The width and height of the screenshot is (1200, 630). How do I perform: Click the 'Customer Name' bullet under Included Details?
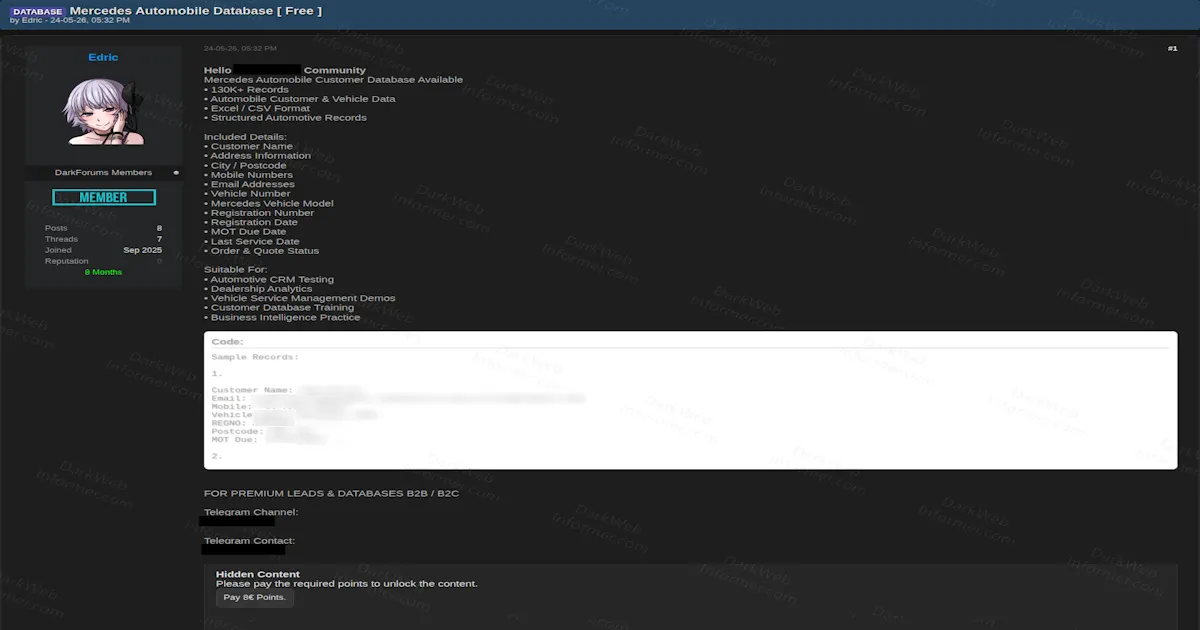(248, 146)
